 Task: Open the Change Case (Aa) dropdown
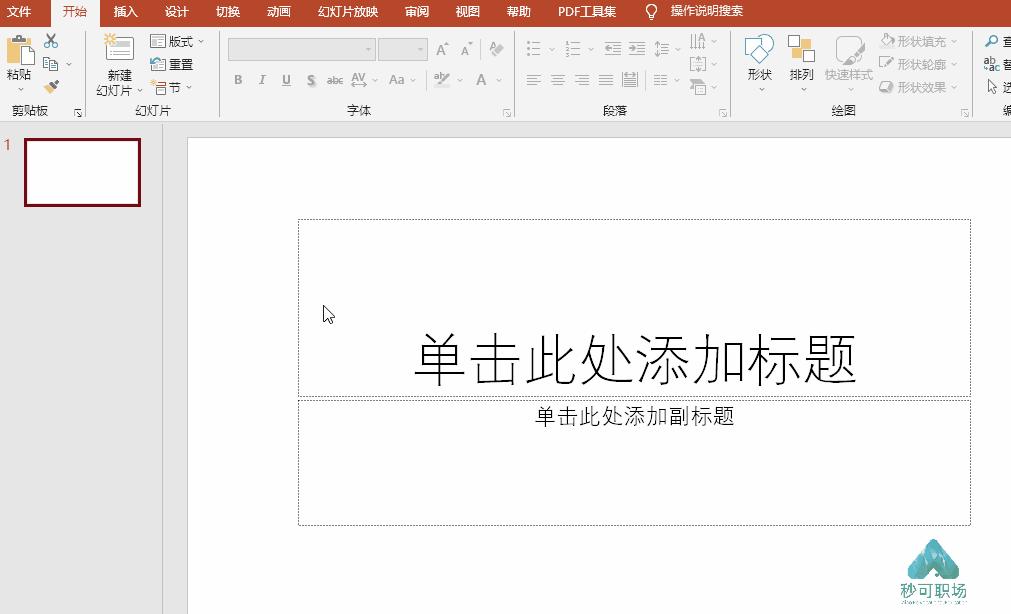click(x=396, y=80)
